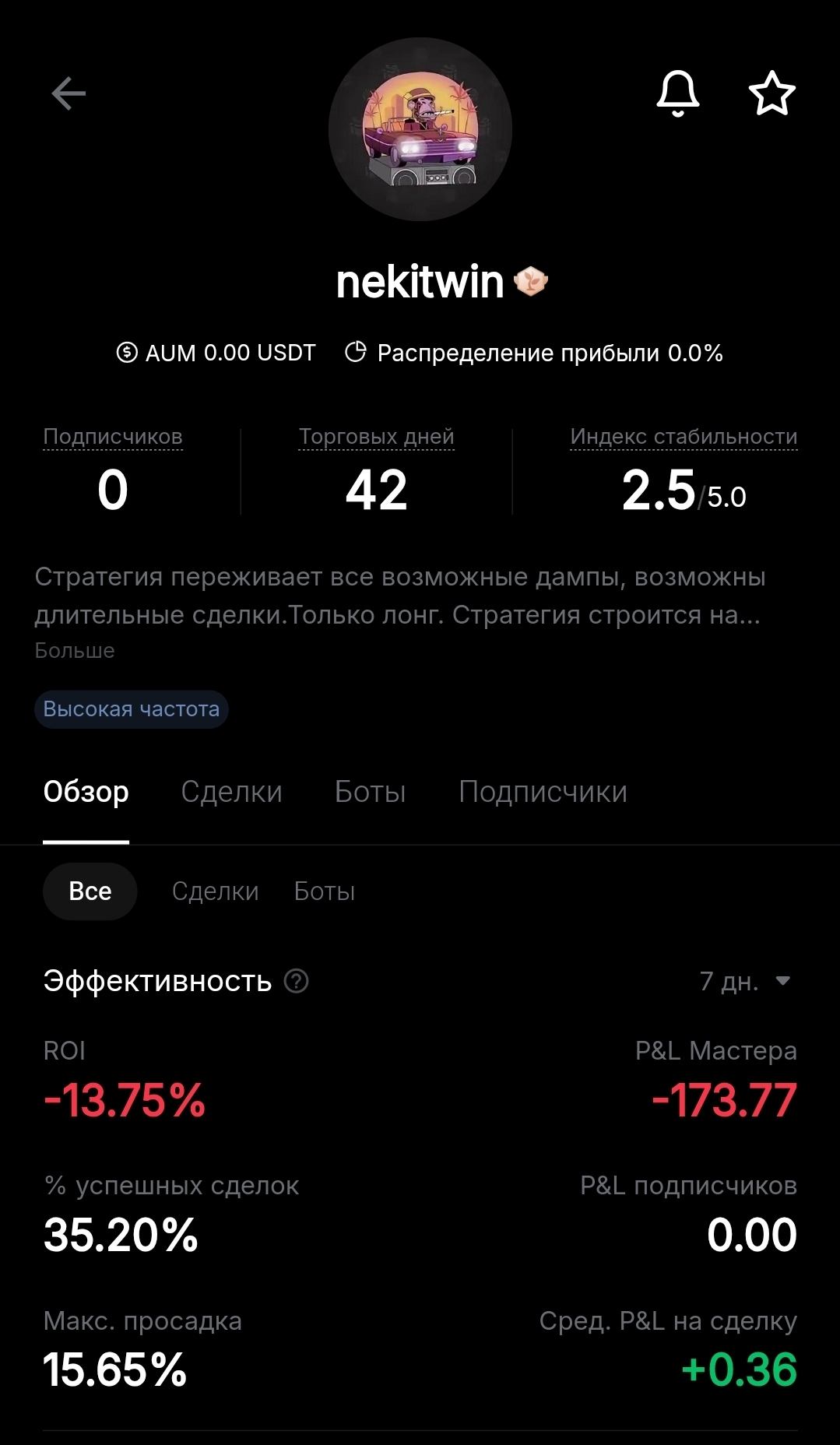Viewport: 840px width, 1445px height.
Task: Switch to the Сделки main tab
Action: 231,792
